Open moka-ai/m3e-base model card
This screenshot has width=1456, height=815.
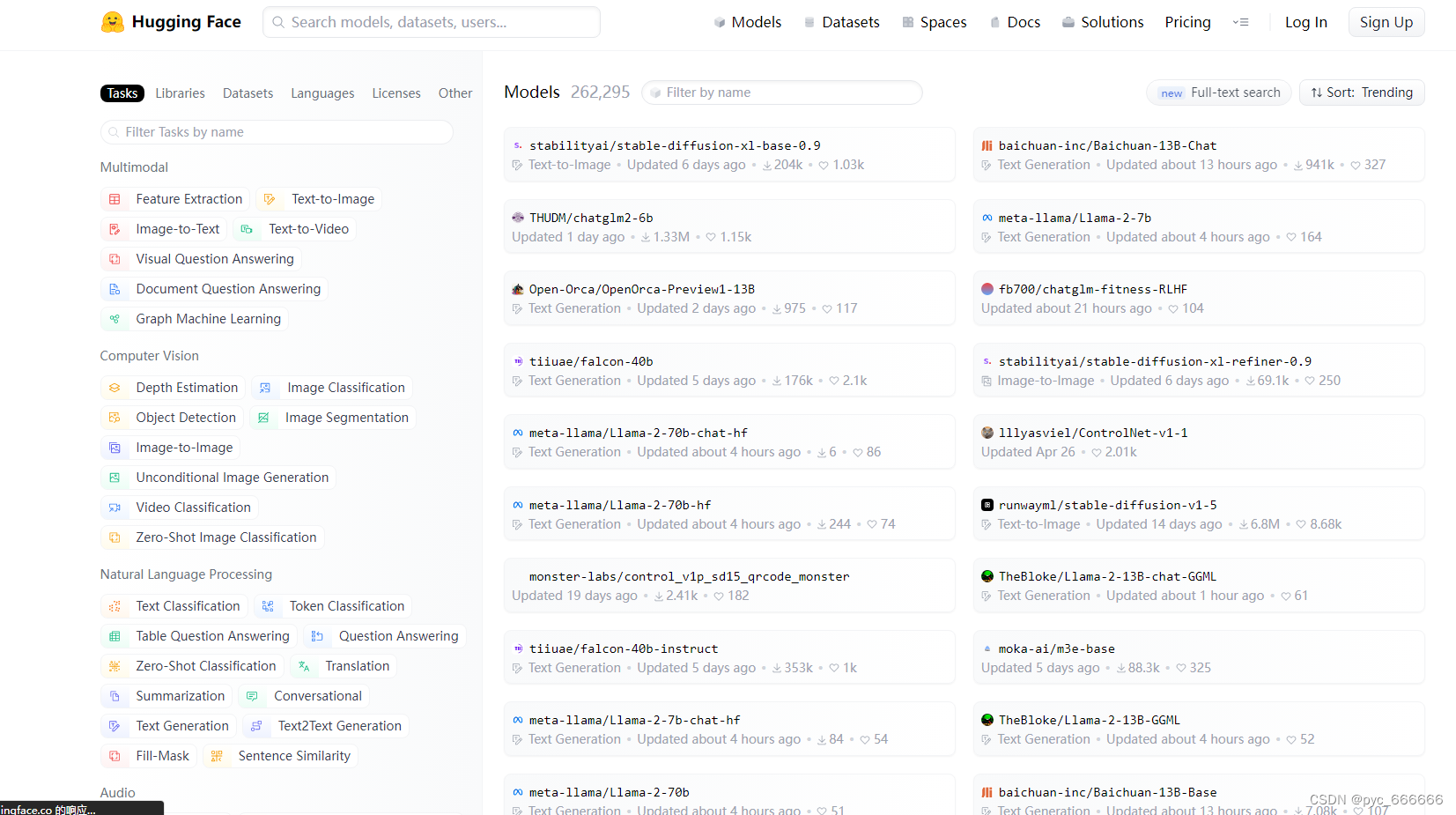point(1199,658)
